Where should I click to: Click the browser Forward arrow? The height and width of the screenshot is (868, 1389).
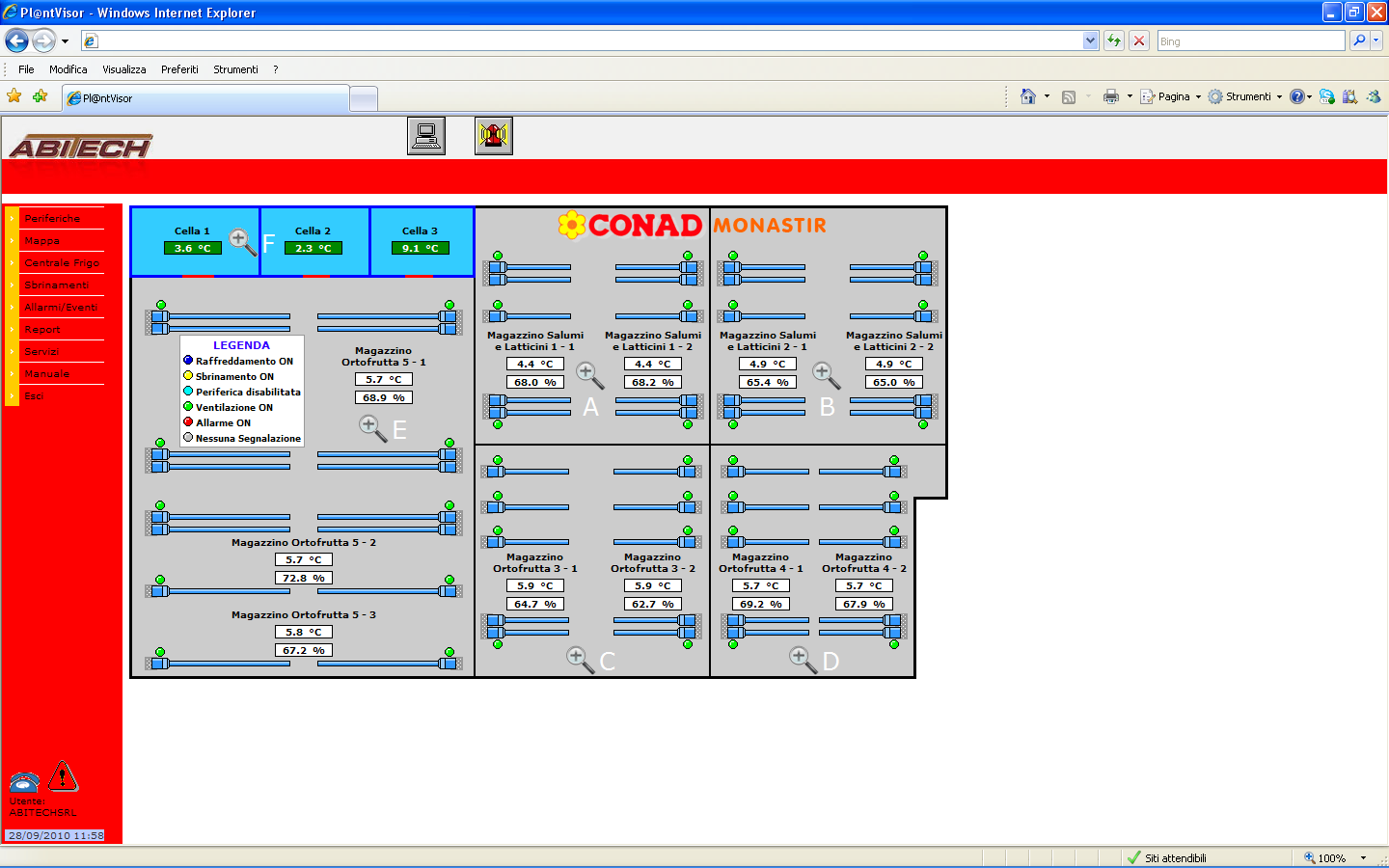tap(43, 41)
